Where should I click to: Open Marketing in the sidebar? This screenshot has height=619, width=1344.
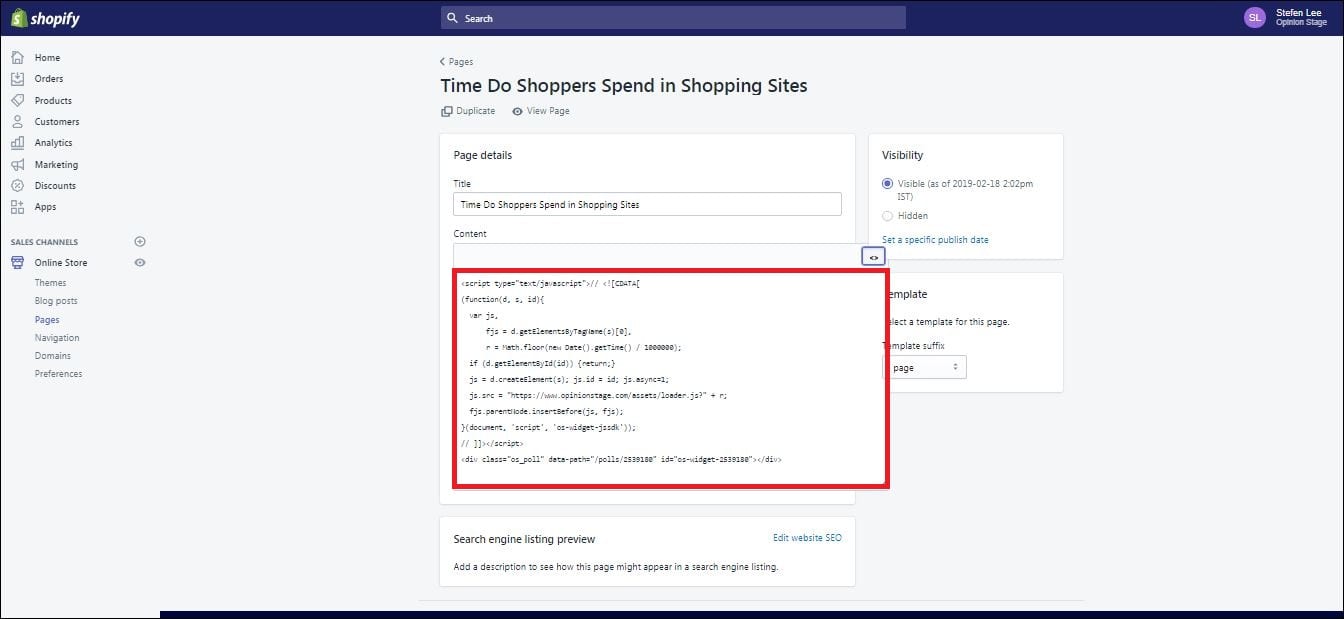tap(56, 164)
